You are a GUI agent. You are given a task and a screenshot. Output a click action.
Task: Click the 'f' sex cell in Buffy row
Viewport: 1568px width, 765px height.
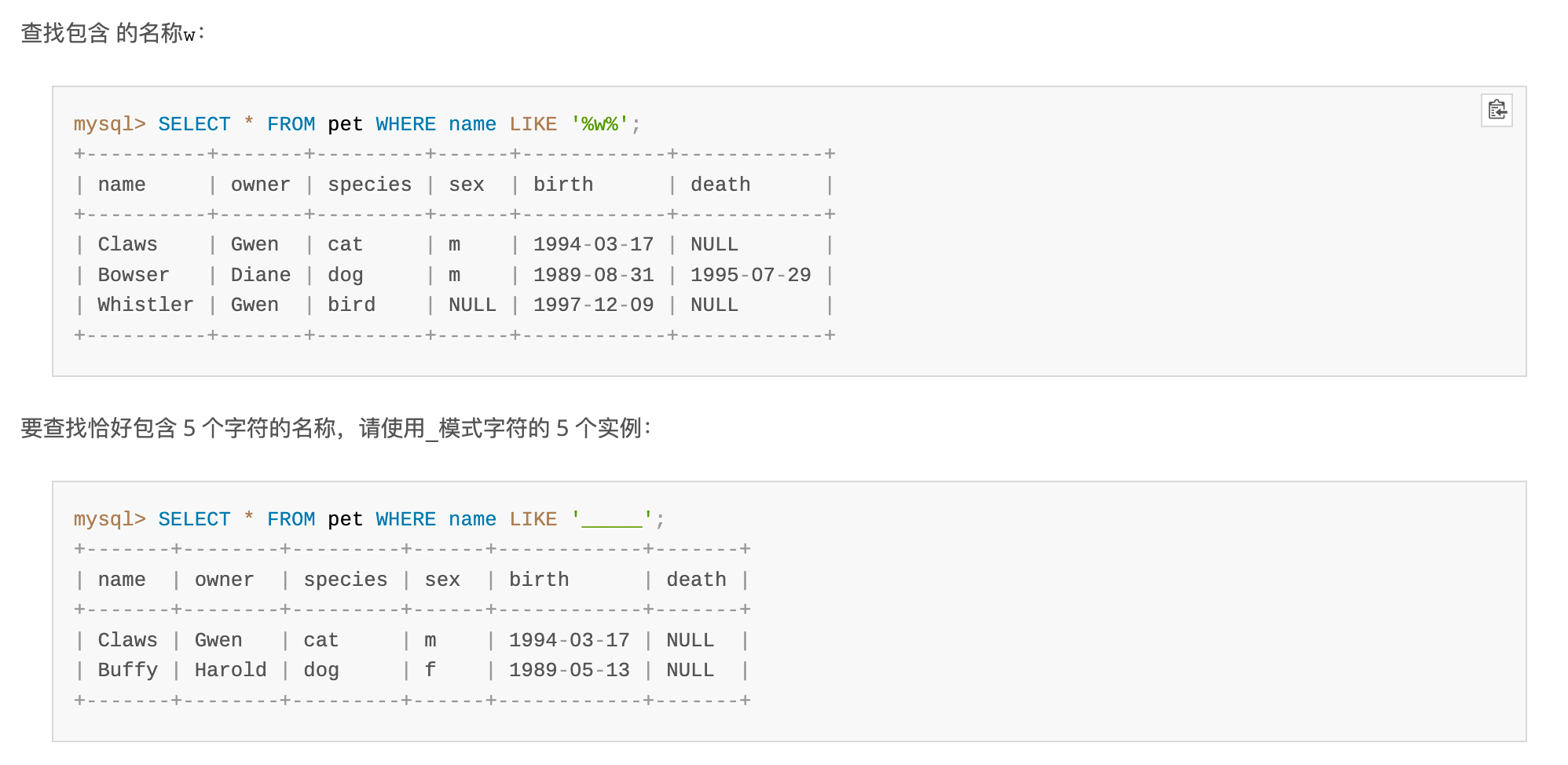(x=430, y=670)
